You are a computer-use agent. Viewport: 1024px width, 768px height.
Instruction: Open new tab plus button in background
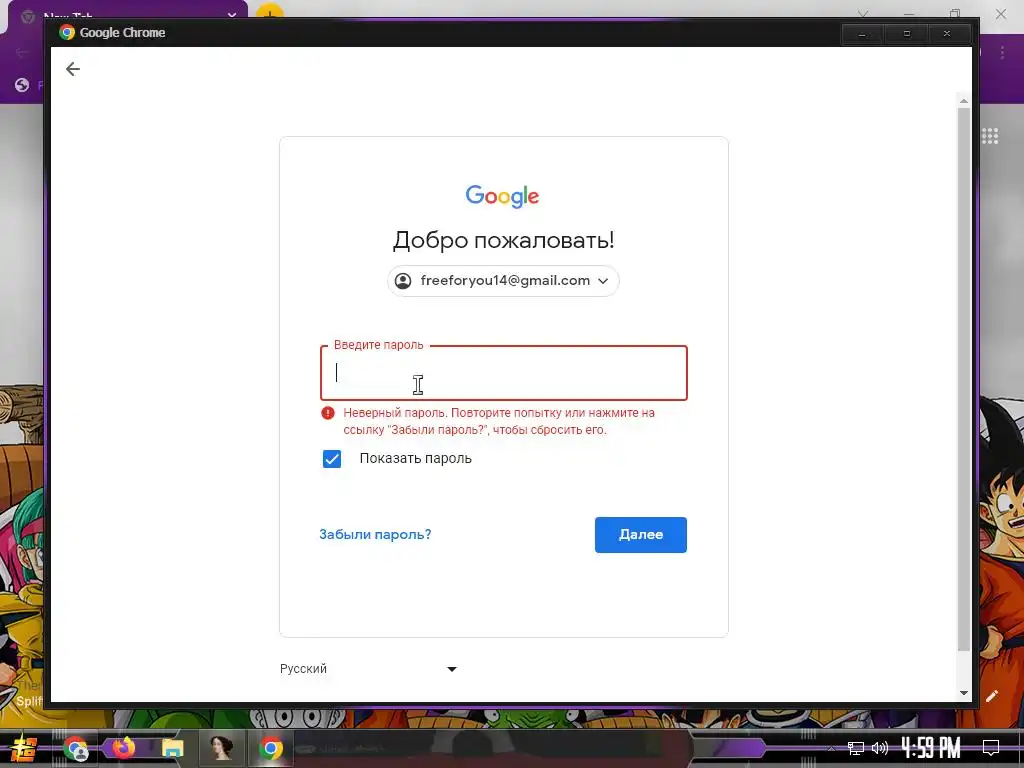point(269,12)
